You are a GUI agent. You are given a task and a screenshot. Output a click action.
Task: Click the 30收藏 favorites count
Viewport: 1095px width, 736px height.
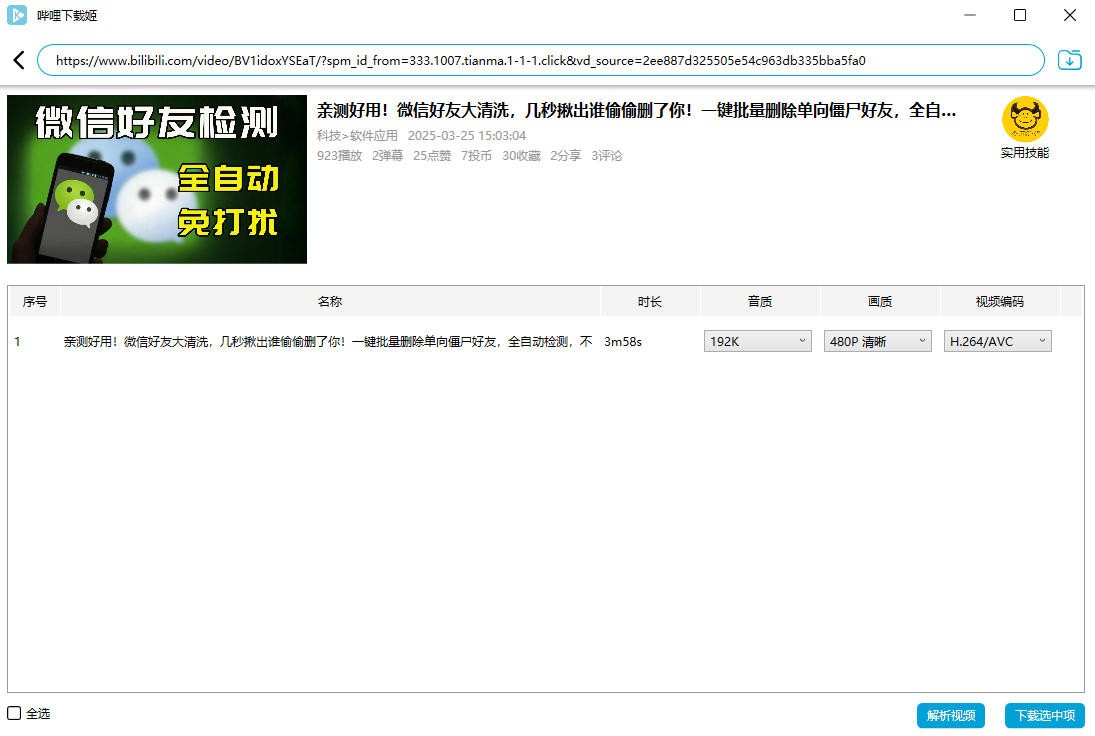(x=521, y=156)
